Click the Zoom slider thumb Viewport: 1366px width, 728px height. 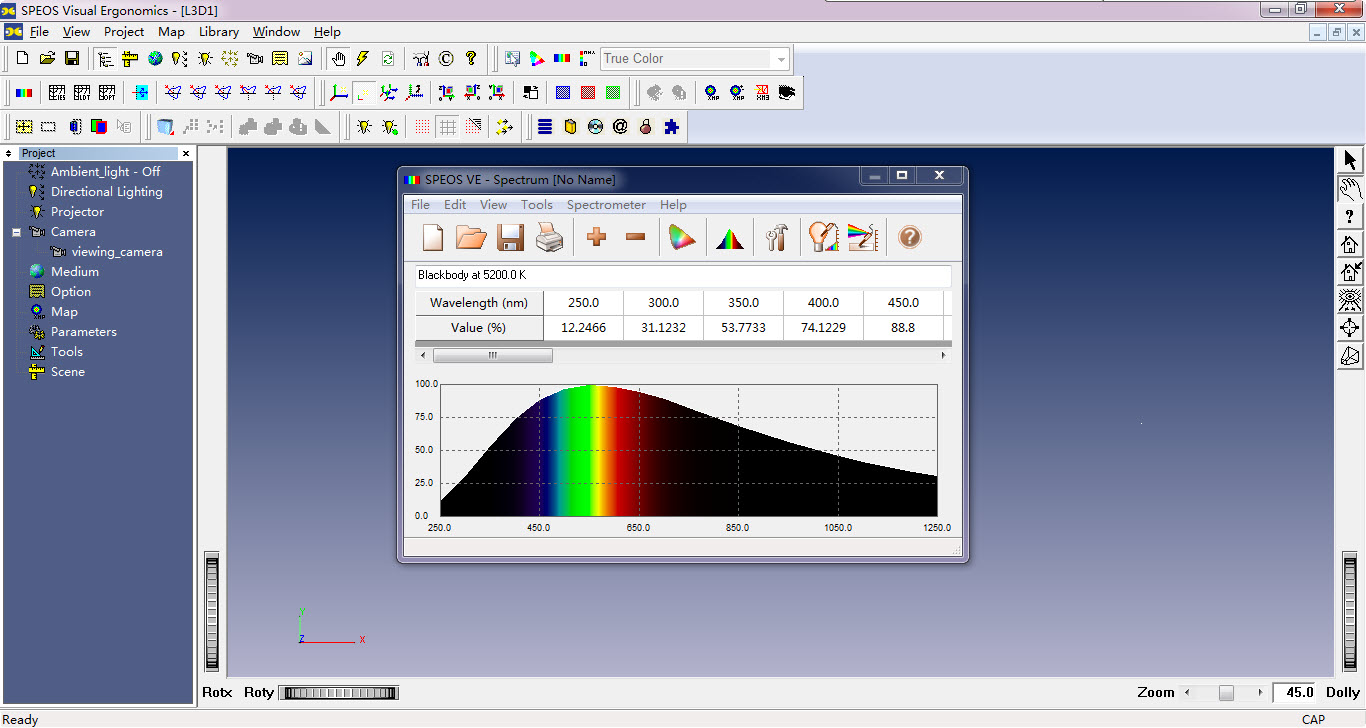1226,693
